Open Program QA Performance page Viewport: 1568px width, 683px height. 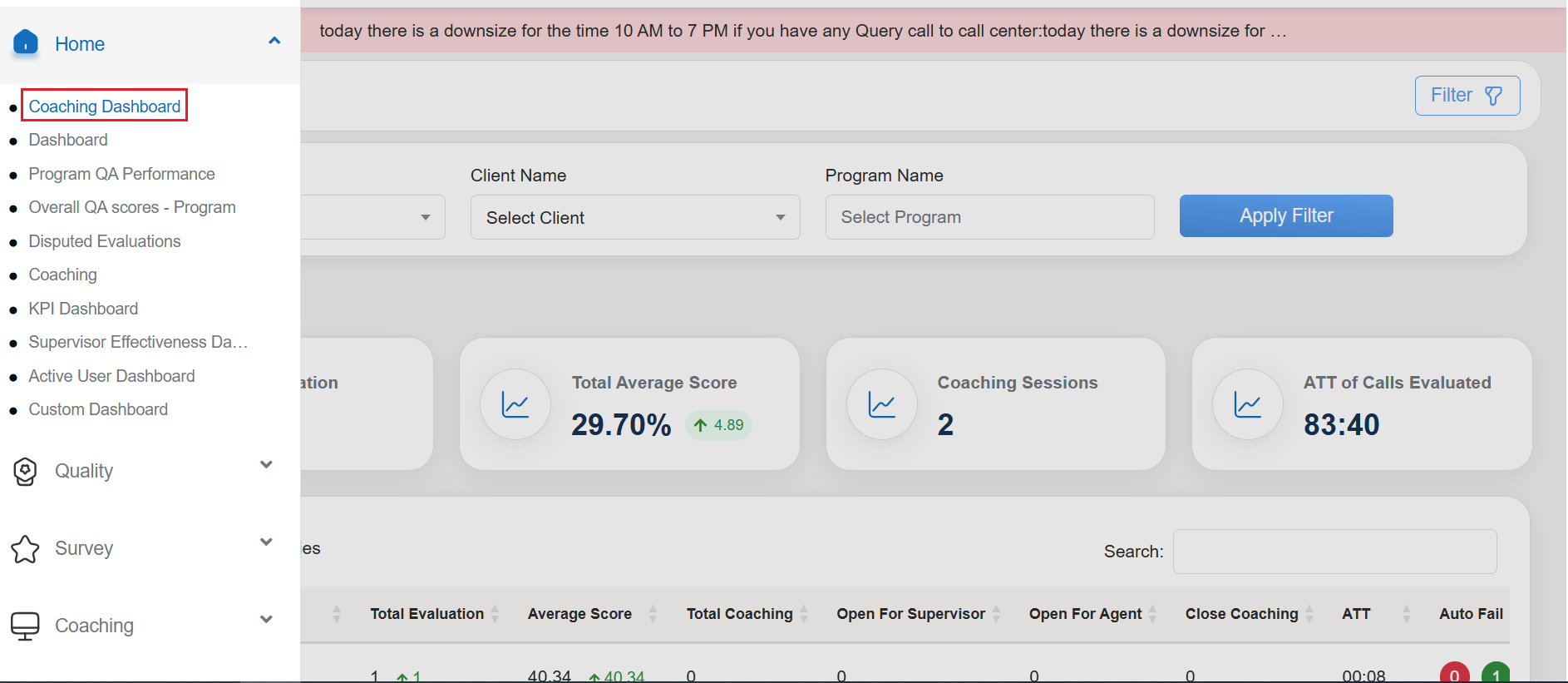(x=121, y=174)
